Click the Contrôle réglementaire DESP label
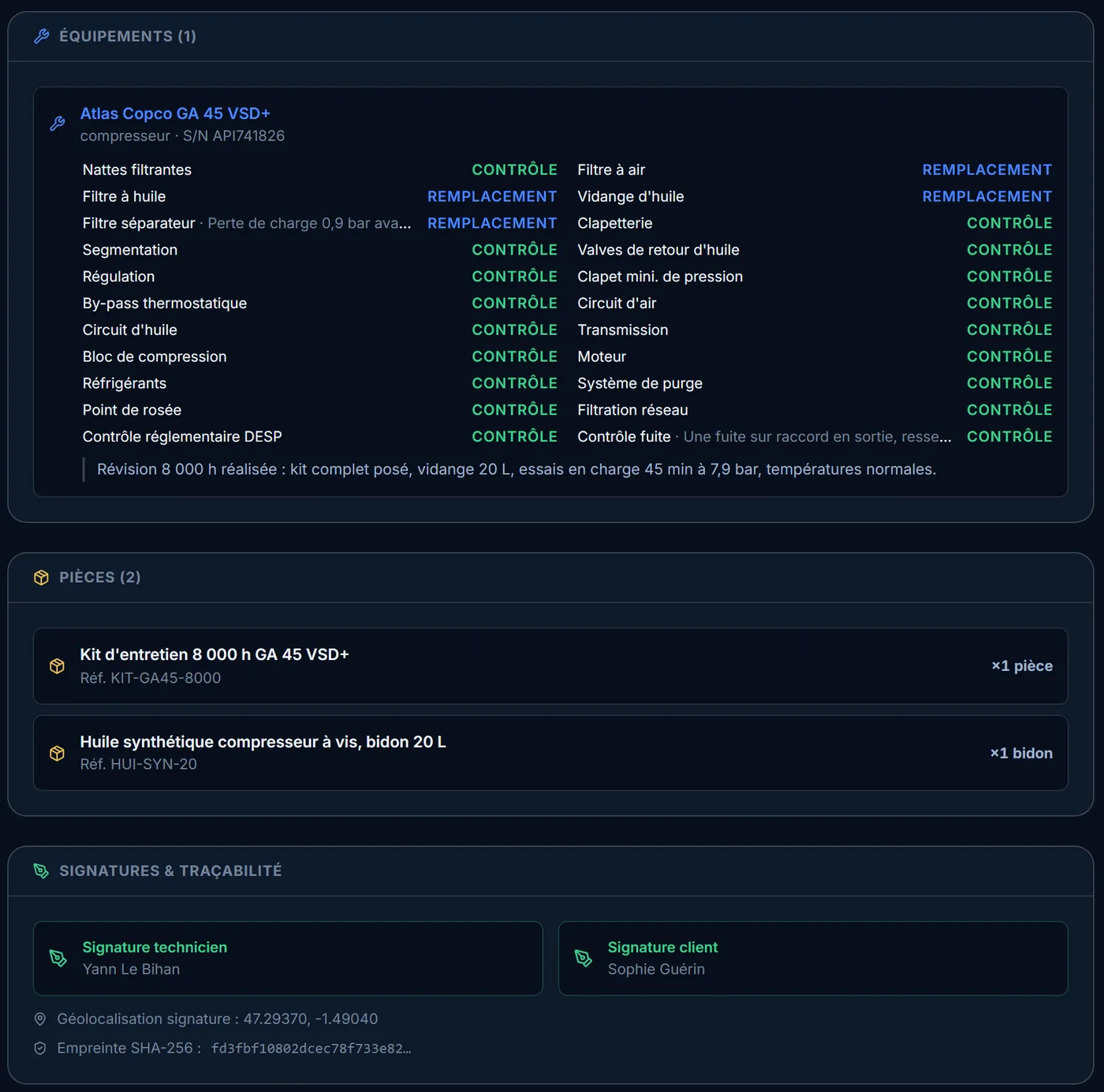 [x=182, y=437]
